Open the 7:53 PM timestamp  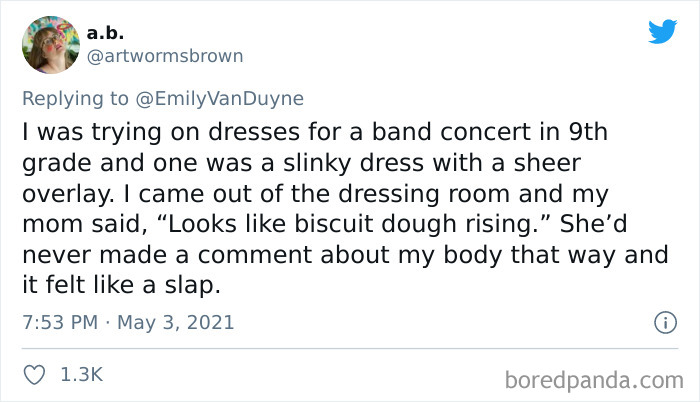[x=60, y=322]
